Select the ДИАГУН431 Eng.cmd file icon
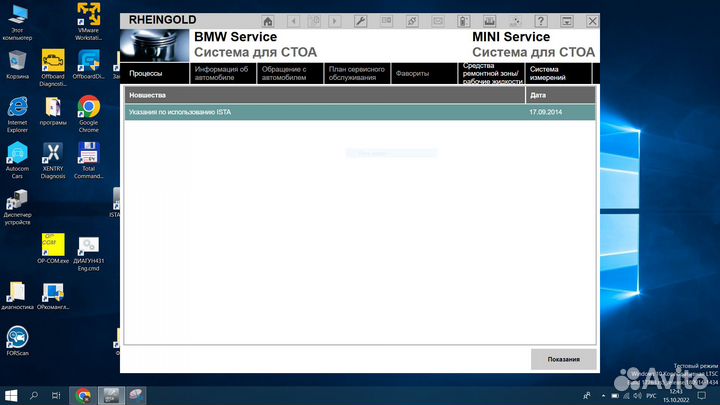This screenshot has height=405, width=720. [x=89, y=253]
